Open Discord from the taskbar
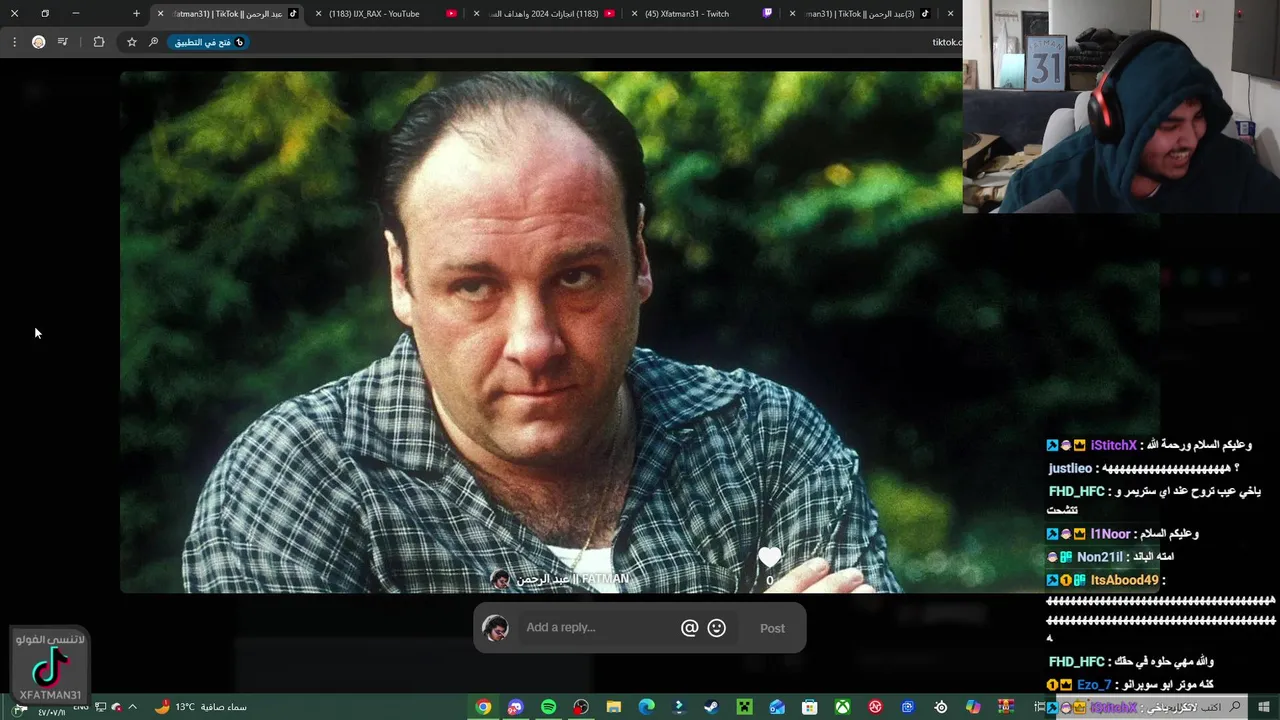Image resolution: width=1280 pixels, height=720 pixels. pos(516,707)
